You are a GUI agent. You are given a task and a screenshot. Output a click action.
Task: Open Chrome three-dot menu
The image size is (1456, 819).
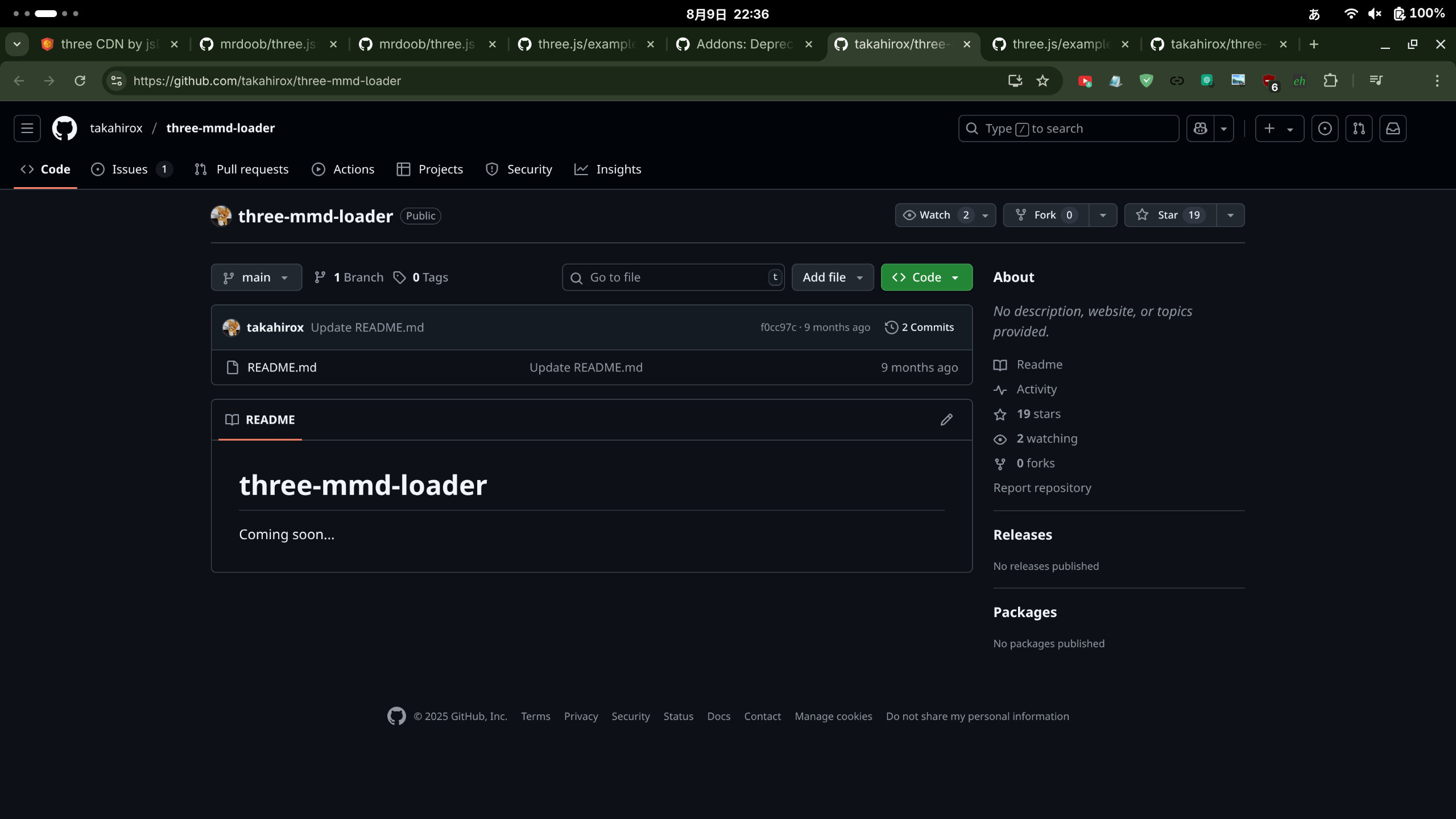[1437, 81]
